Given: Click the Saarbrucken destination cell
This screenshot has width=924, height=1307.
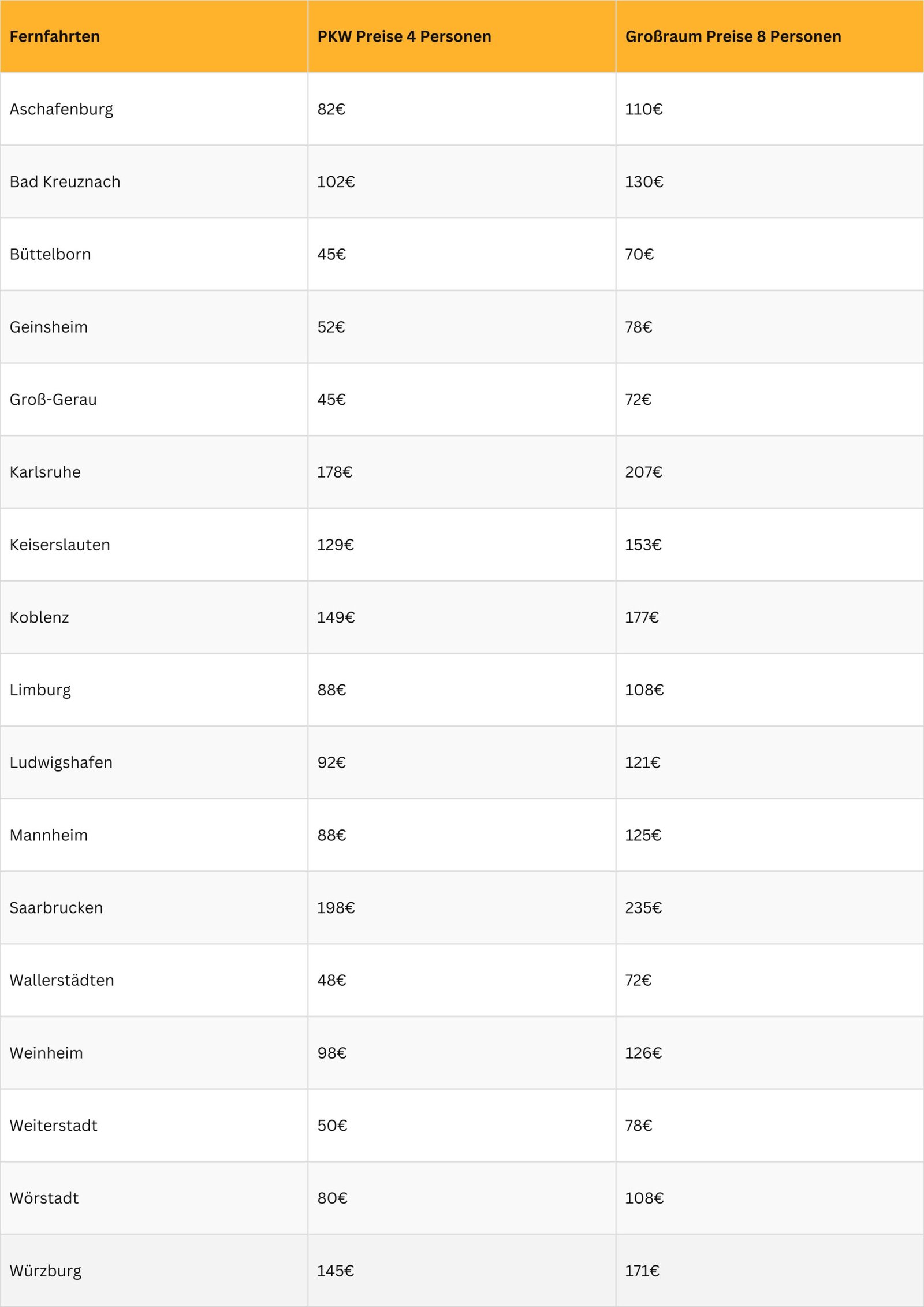Looking at the screenshot, I should pyautogui.click(x=56, y=908).
